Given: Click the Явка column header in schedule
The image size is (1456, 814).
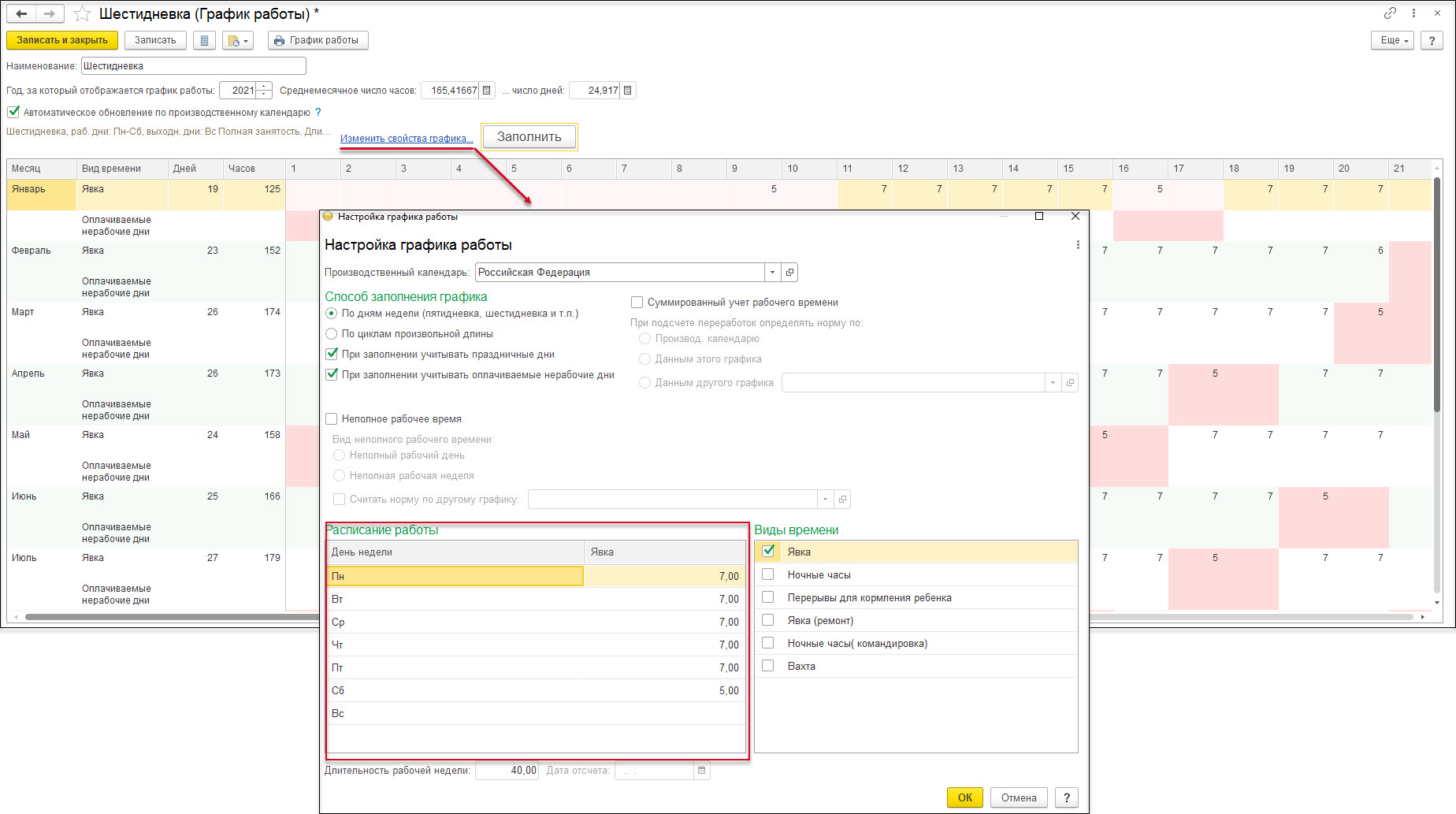Looking at the screenshot, I should click(665, 552).
